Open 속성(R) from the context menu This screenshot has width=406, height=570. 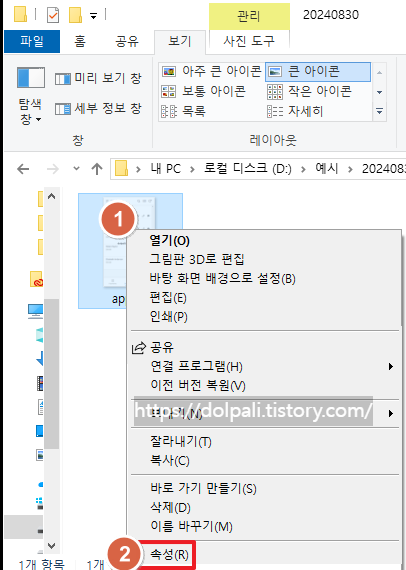(x=169, y=555)
